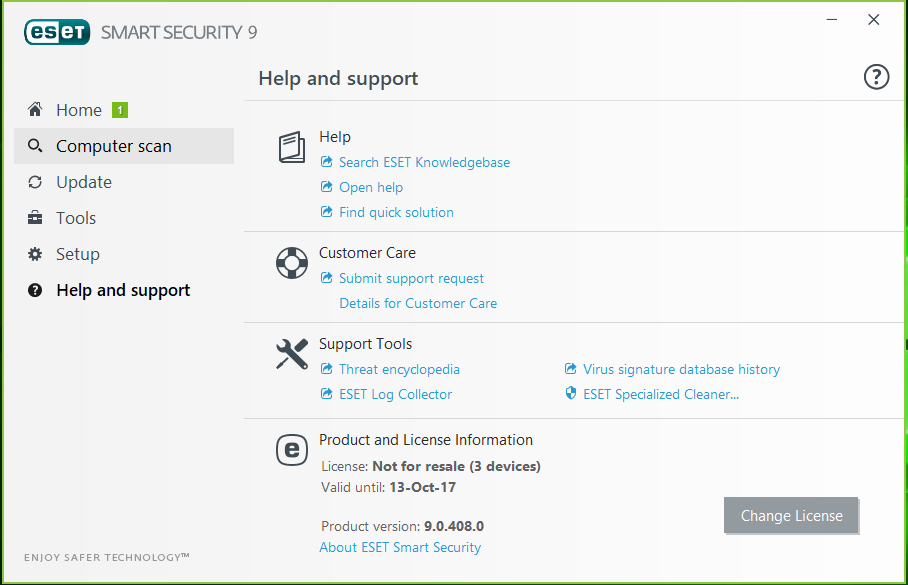Image resolution: width=908 pixels, height=585 pixels.
Task: Click the Computer scan magnifier icon
Action: pos(36,146)
